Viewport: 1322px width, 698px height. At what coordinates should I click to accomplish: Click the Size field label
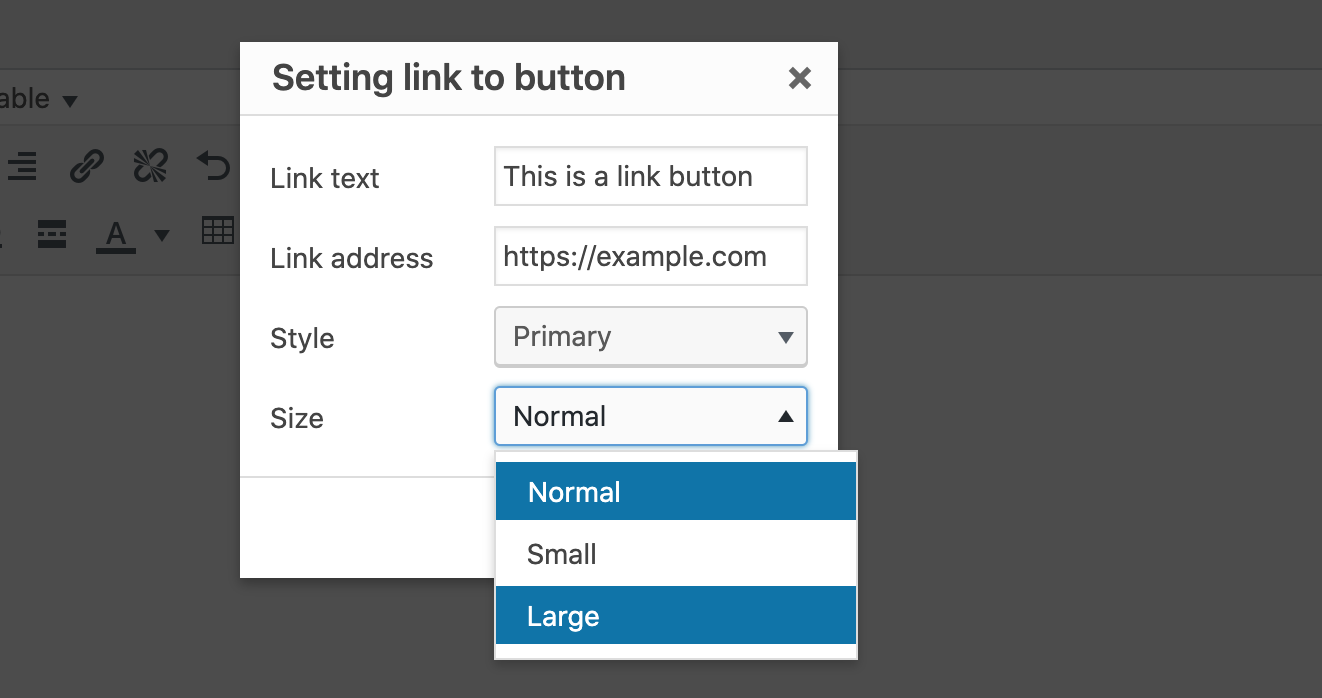(x=297, y=418)
